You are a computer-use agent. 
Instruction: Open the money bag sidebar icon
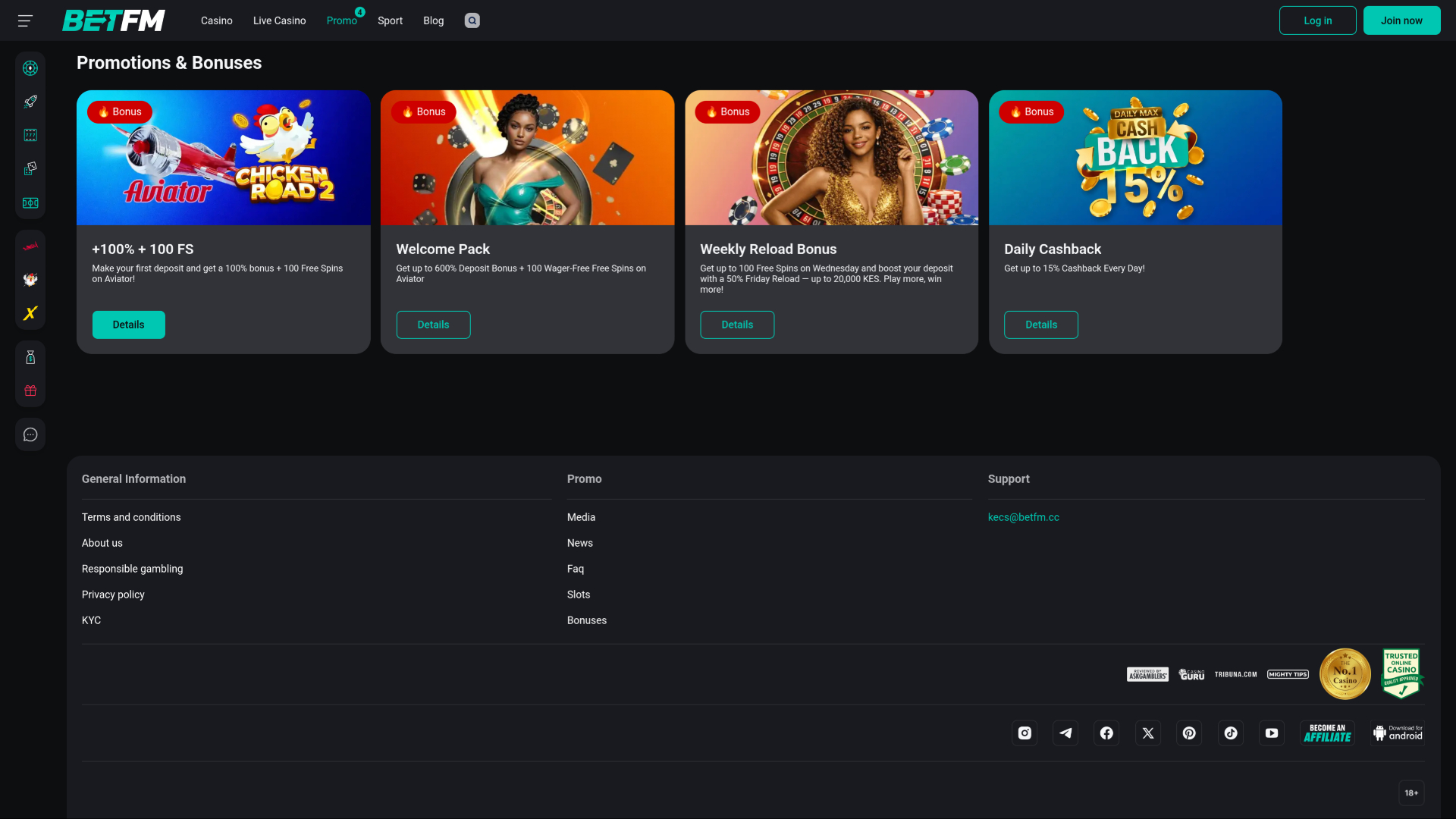[x=30, y=357]
